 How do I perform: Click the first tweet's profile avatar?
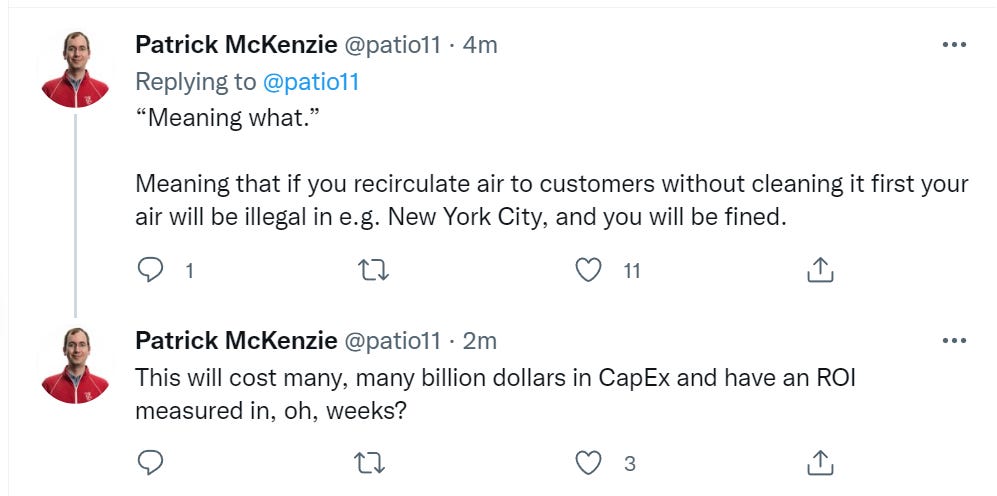75,70
